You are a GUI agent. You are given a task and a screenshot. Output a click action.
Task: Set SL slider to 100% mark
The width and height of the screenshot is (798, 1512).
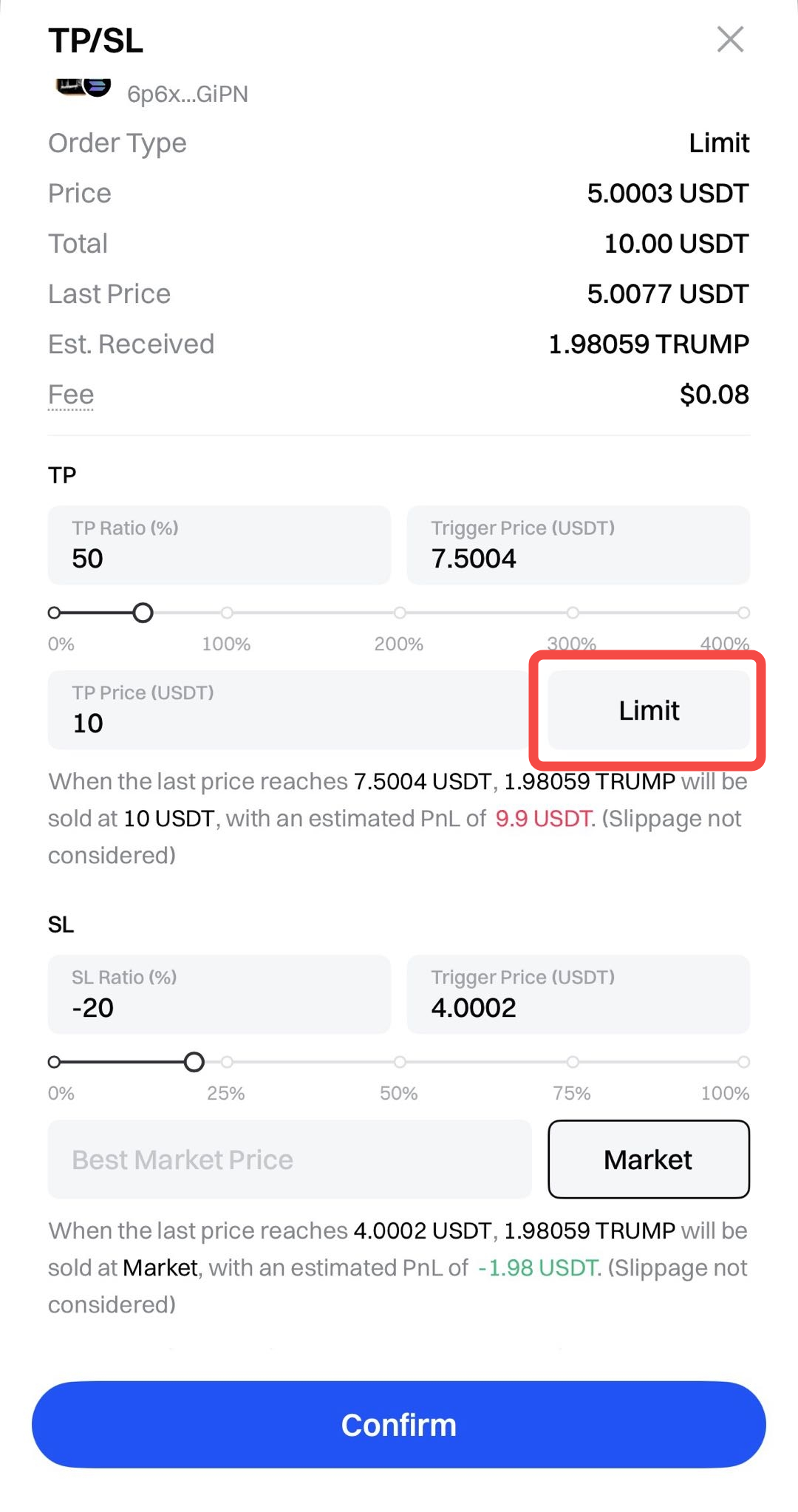tap(743, 1062)
